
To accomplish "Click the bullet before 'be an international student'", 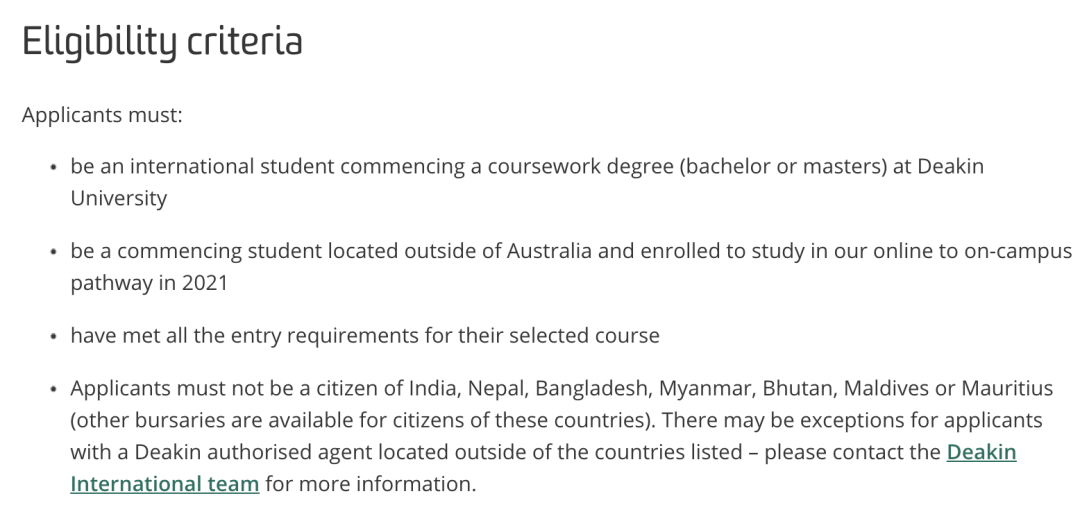I will click(x=54, y=167).
